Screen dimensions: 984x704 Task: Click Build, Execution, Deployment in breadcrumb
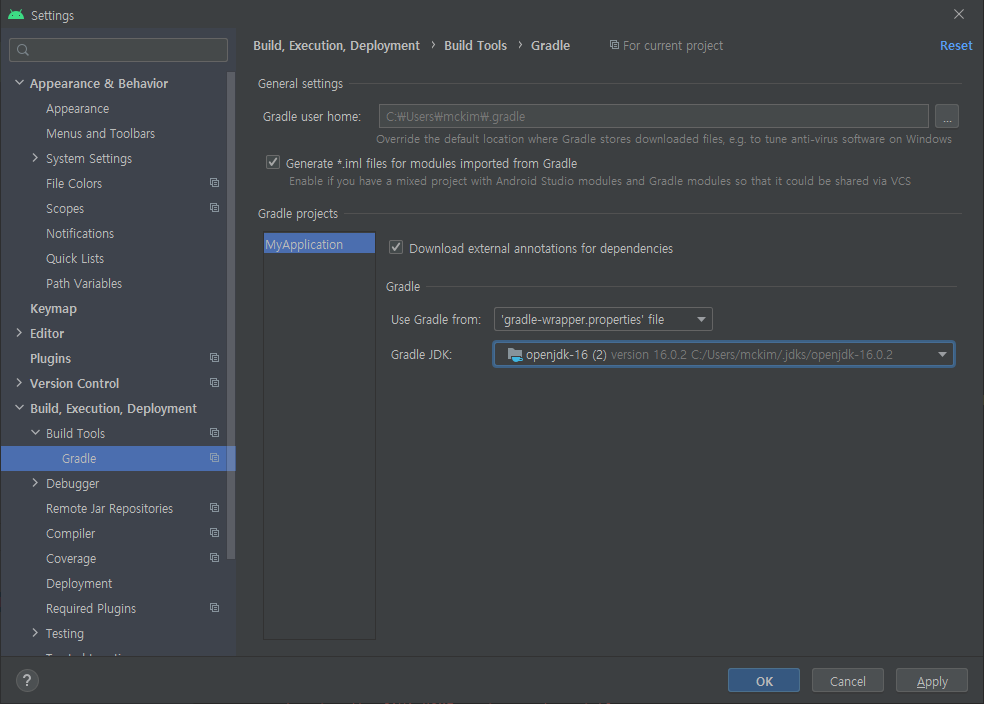(x=336, y=46)
